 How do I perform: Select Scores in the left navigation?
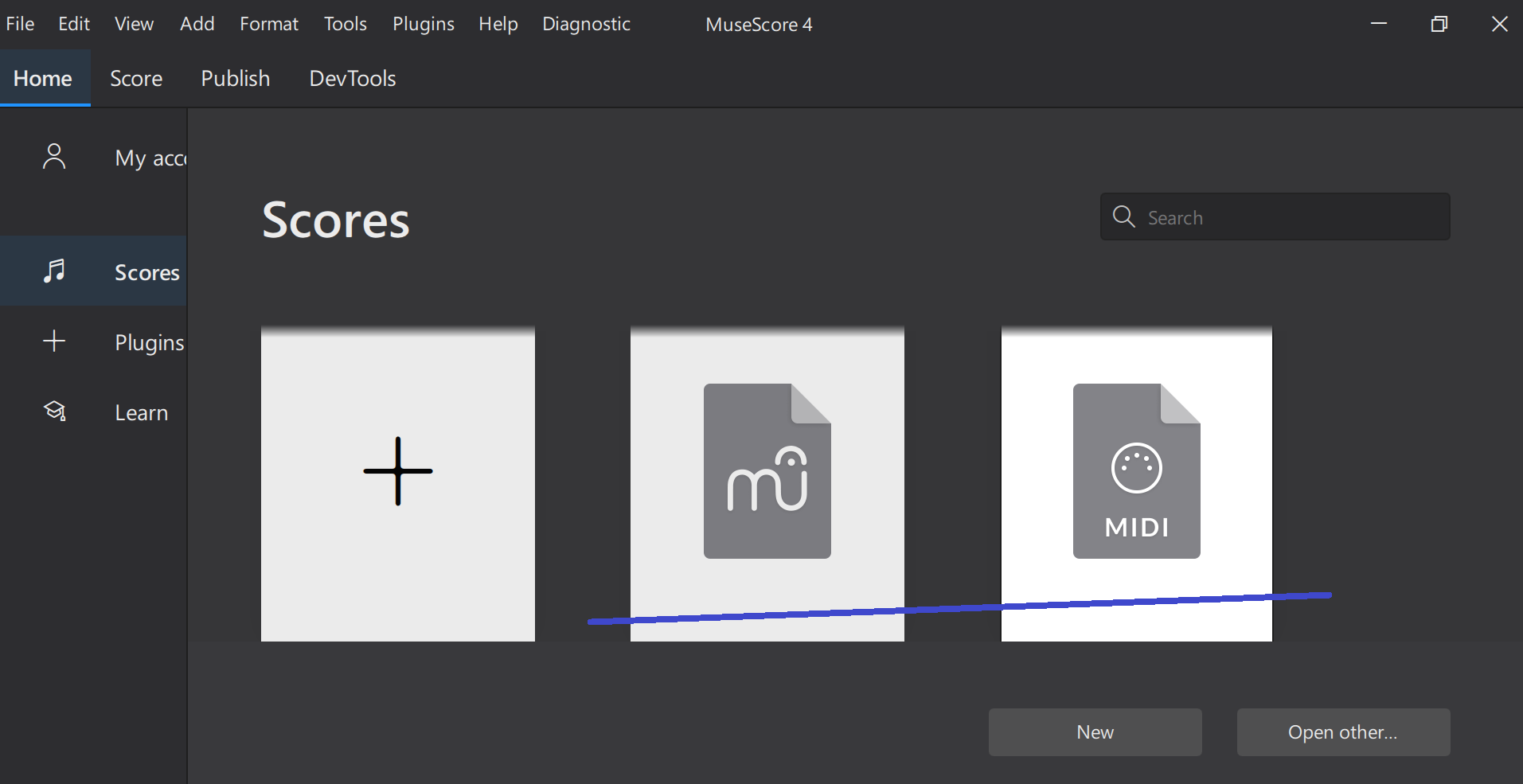coord(146,271)
